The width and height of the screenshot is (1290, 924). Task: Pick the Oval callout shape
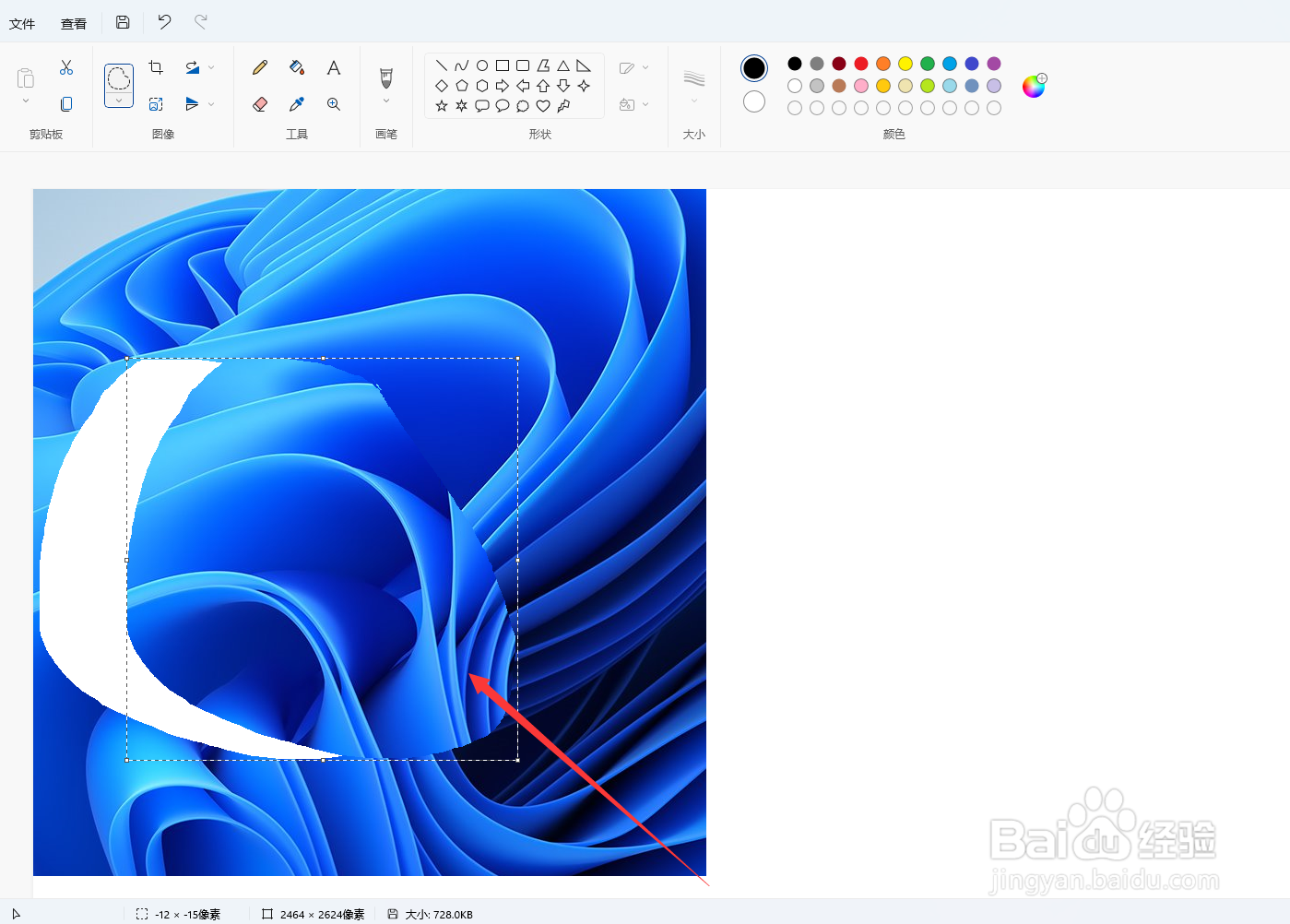point(503,106)
